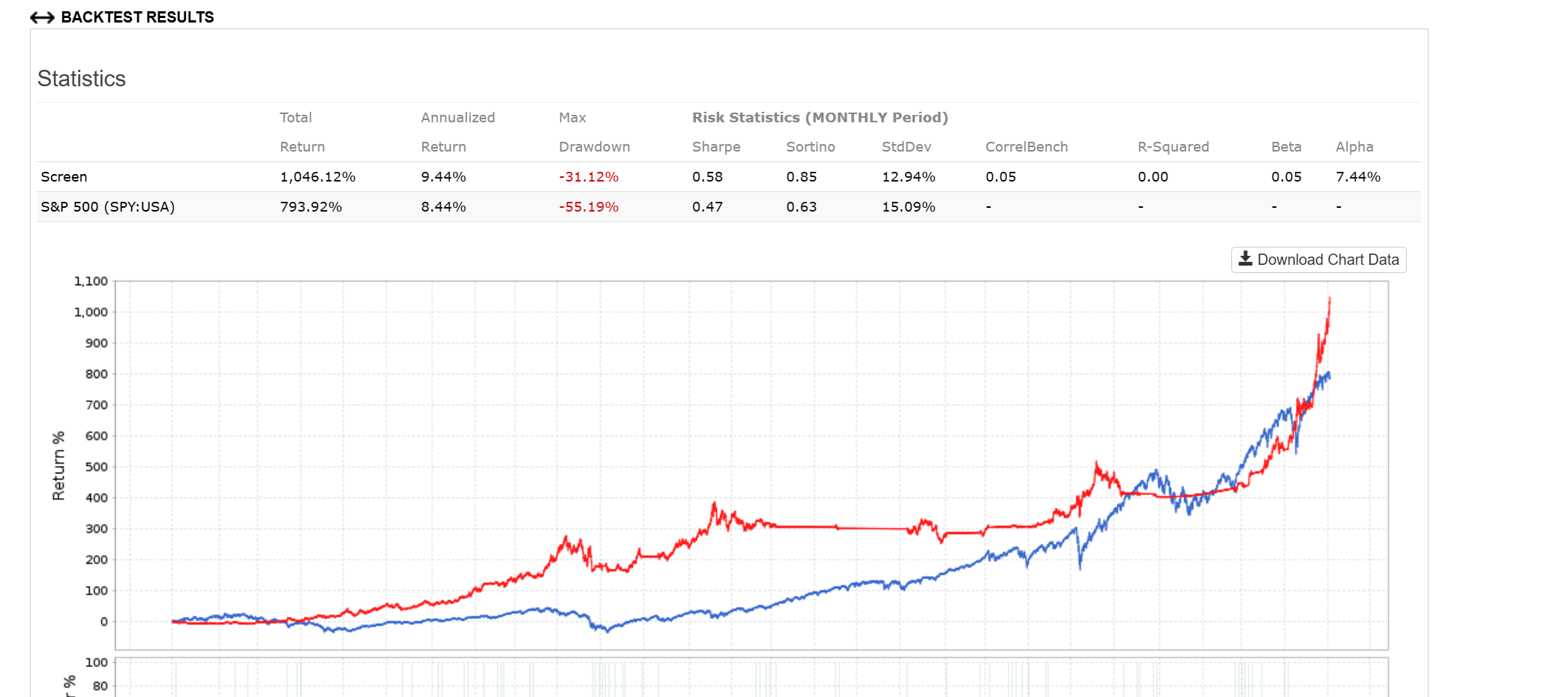The width and height of the screenshot is (1568, 697).
Task: Click the Beta column header
Action: click(x=1285, y=147)
